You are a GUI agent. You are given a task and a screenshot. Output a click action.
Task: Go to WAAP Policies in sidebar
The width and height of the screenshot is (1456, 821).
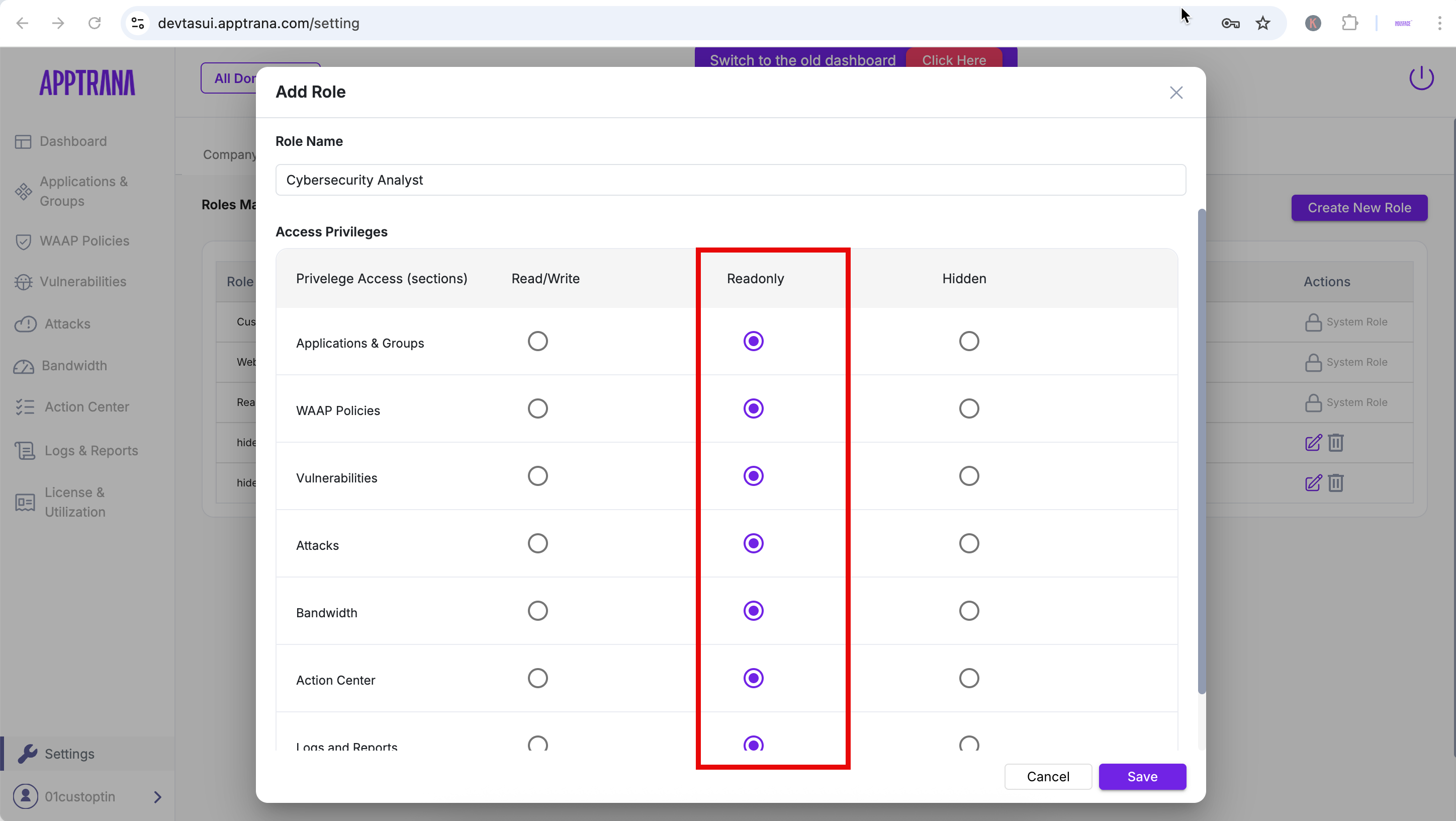[72, 241]
